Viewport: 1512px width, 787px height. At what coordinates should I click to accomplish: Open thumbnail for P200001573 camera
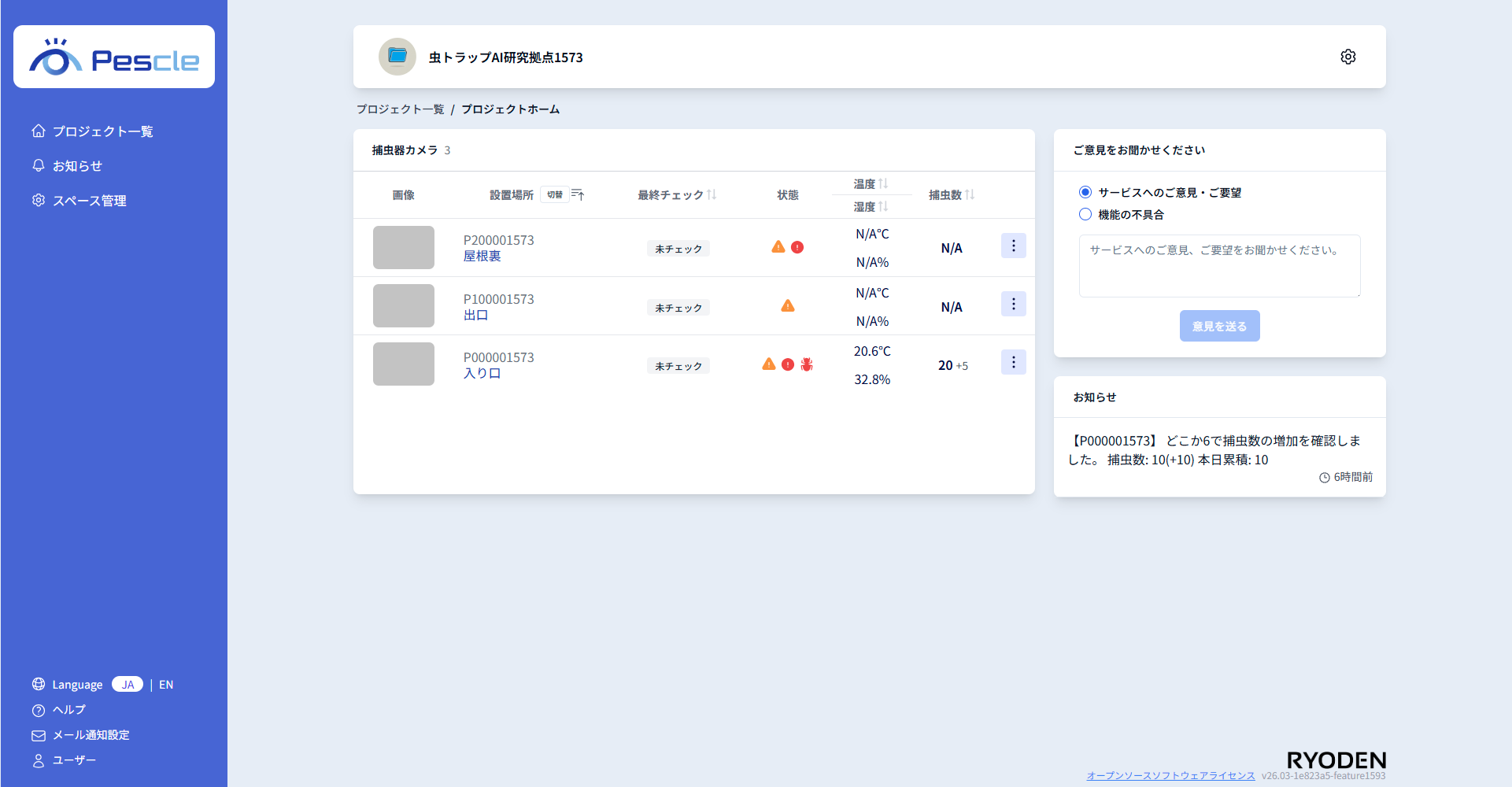point(404,247)
